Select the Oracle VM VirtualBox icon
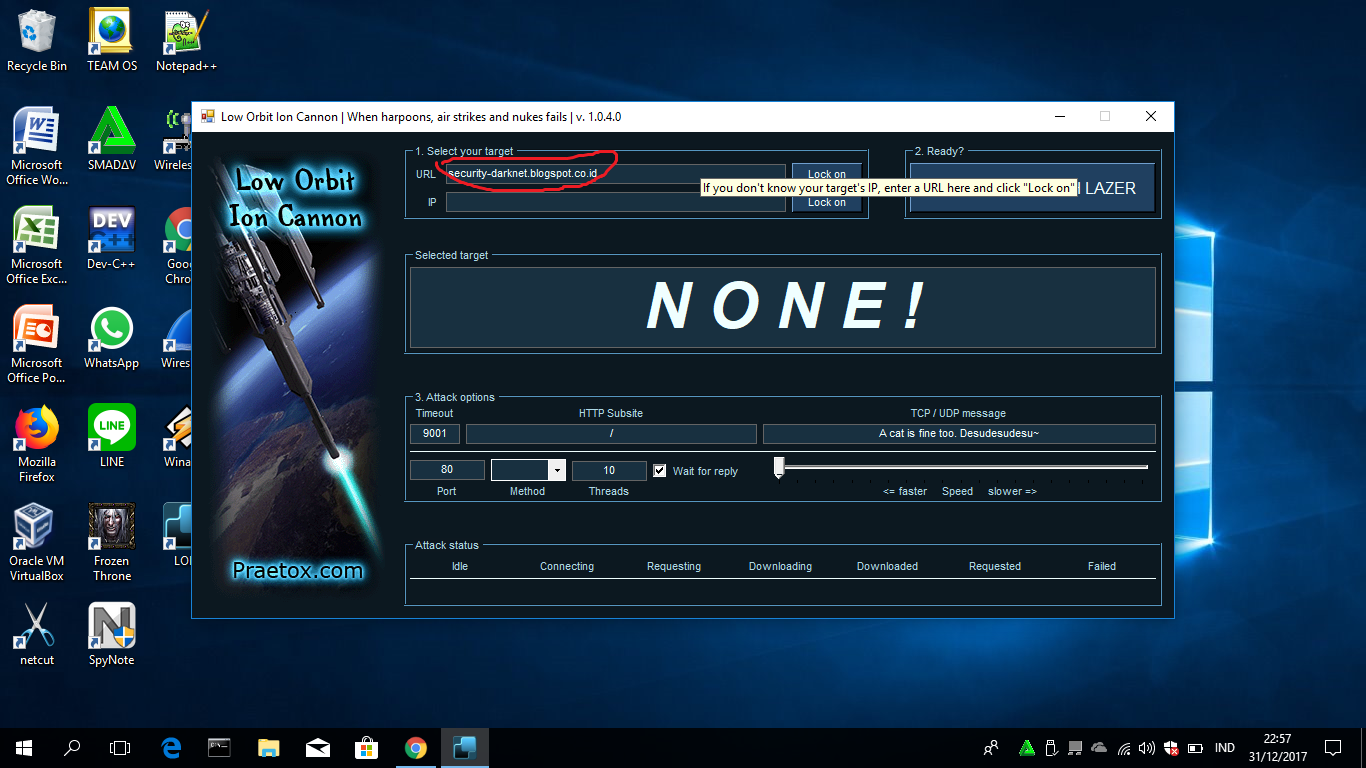 click(x=37, y=542)
